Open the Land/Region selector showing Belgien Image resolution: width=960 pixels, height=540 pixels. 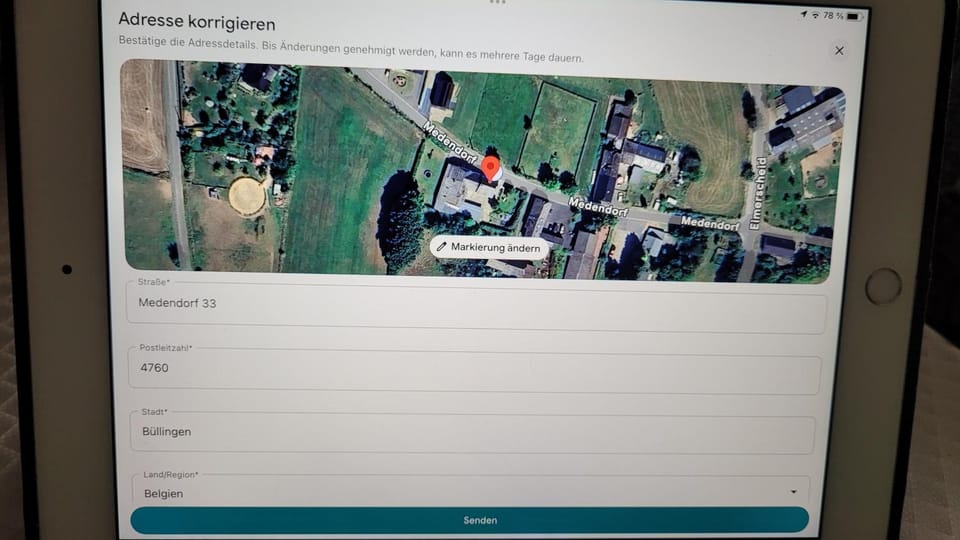(x=470, y=492)
